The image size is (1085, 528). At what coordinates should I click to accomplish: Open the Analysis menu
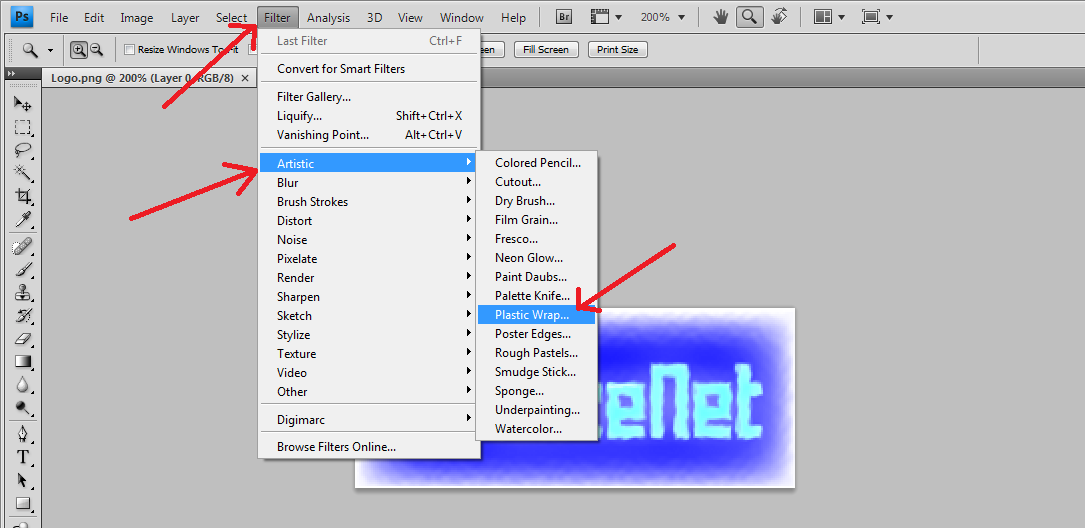tap(329, 18)
